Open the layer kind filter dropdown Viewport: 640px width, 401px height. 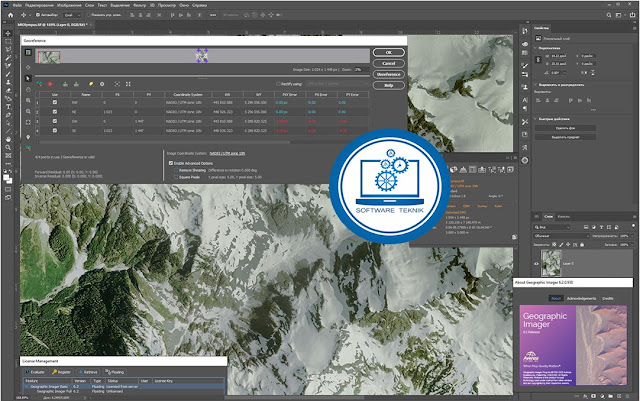pyautogui.click(x=552, y=227)
